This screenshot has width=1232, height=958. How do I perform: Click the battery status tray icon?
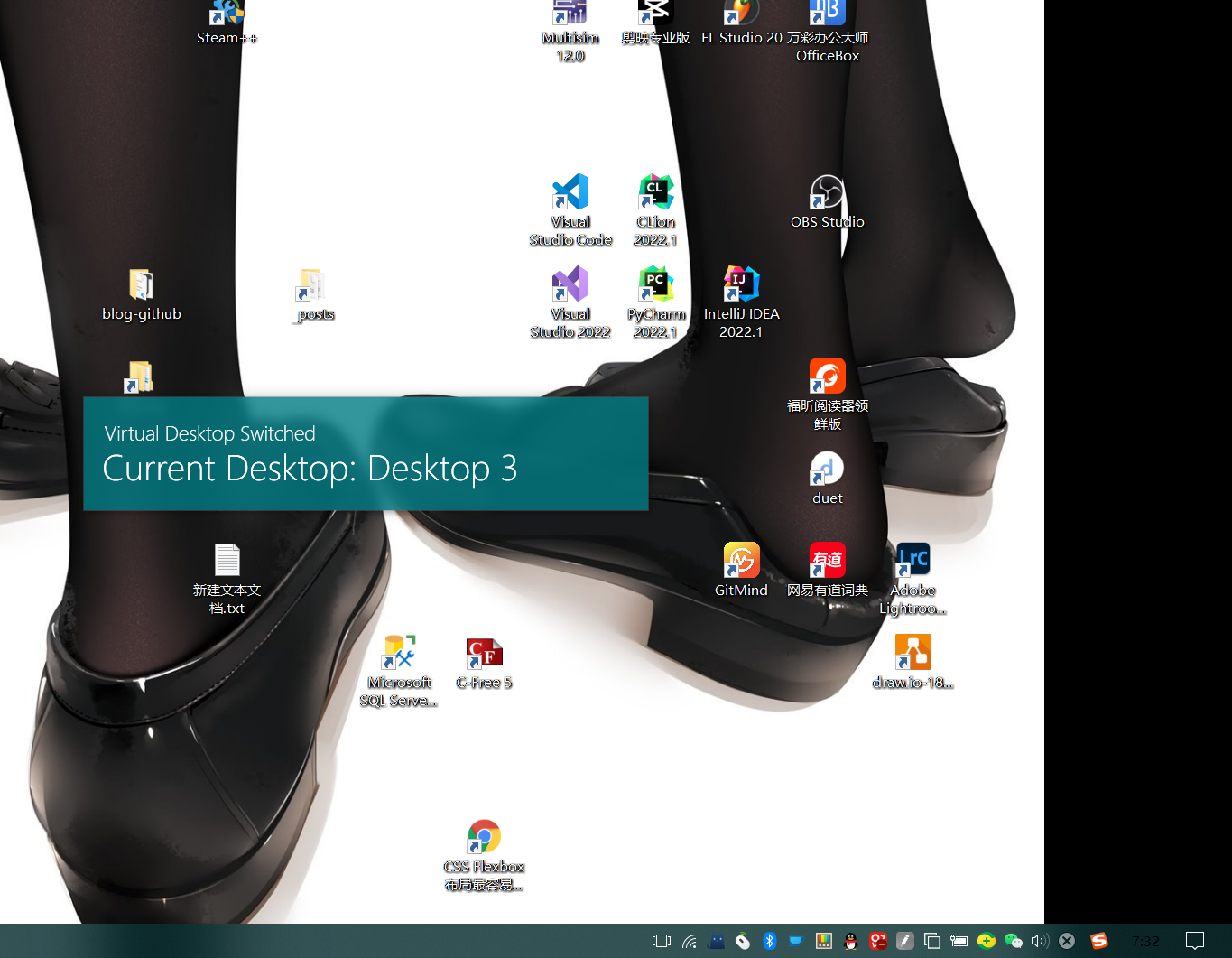tap(959, 941)
